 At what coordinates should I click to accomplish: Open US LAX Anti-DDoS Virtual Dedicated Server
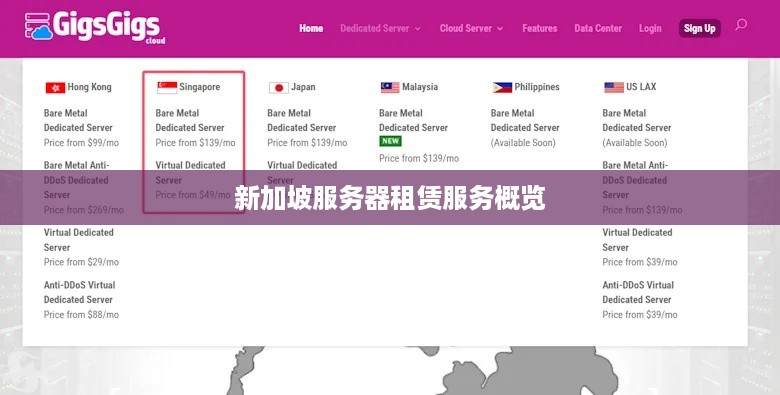[x=638, y=292]
